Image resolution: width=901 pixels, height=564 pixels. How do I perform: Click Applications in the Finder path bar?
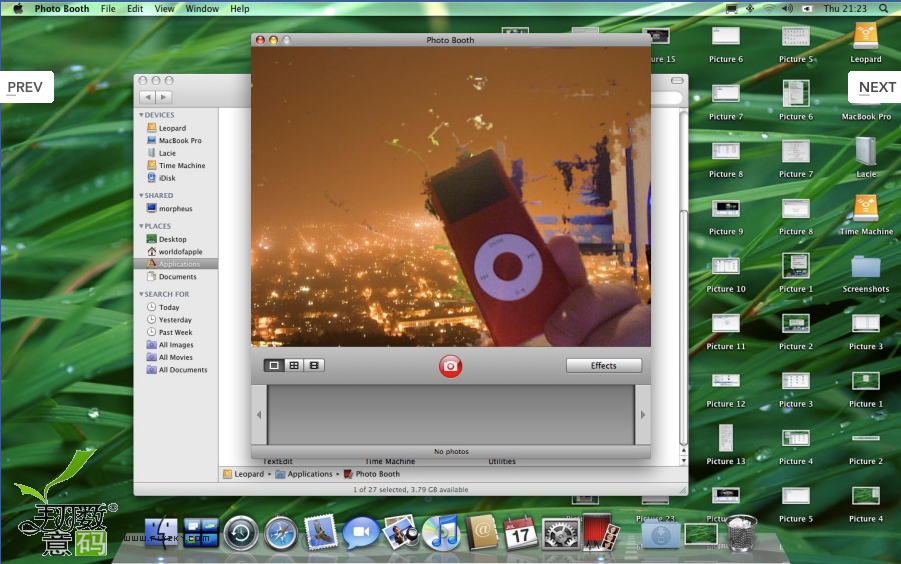click(x=304, y=474)
